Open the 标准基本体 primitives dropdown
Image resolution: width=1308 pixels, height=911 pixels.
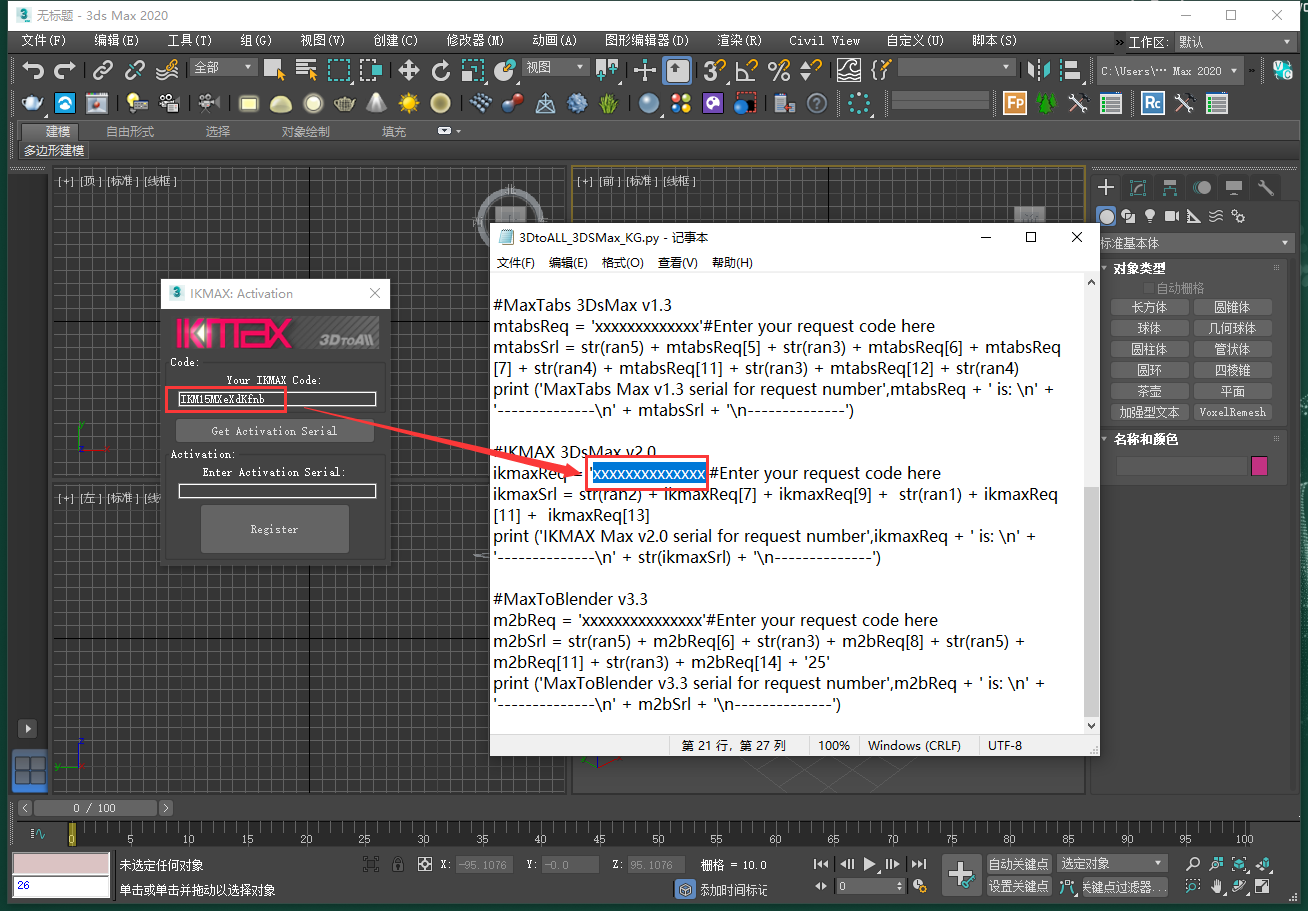(x=1196, y=243)
